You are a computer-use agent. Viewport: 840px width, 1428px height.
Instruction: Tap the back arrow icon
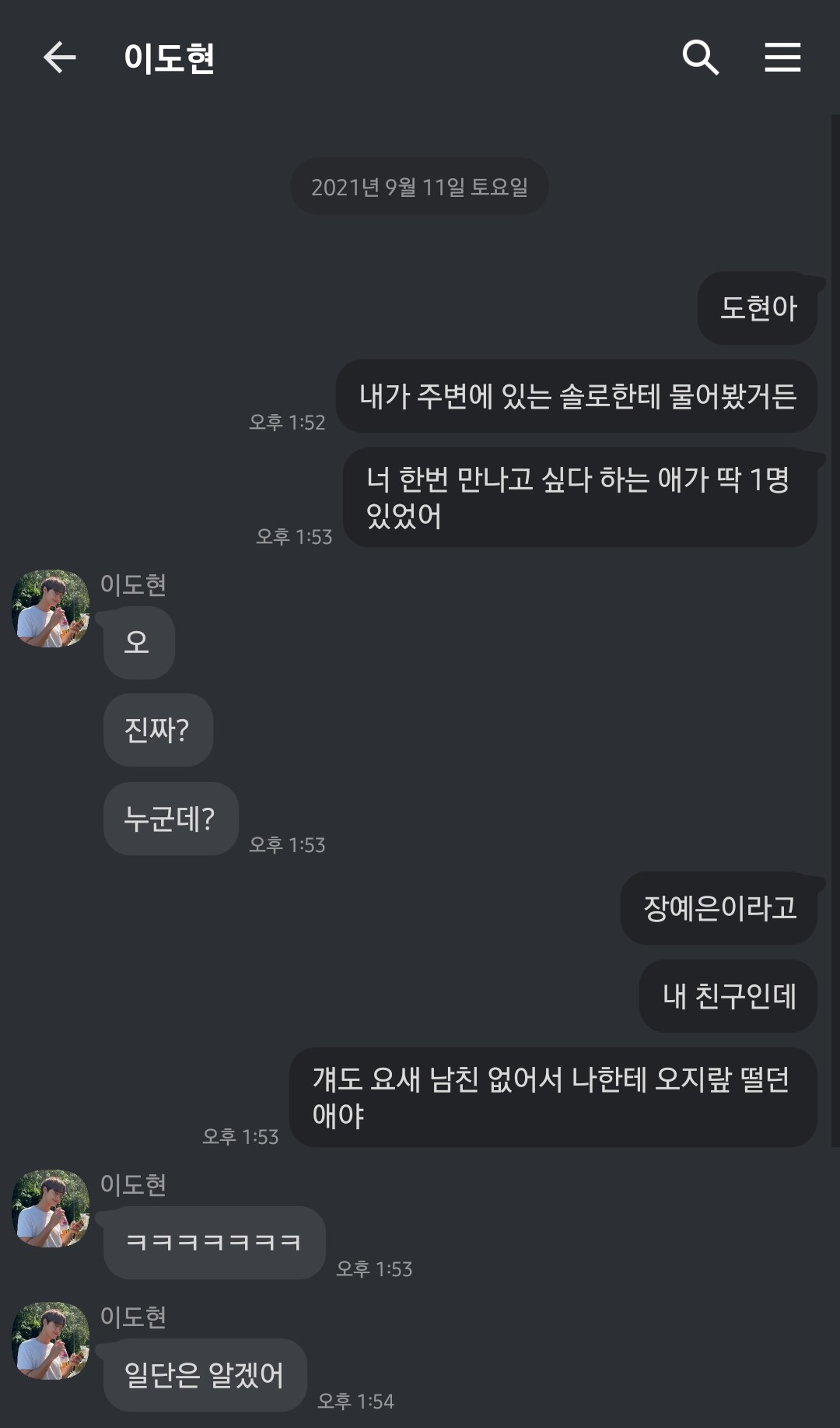coord(59,58)
